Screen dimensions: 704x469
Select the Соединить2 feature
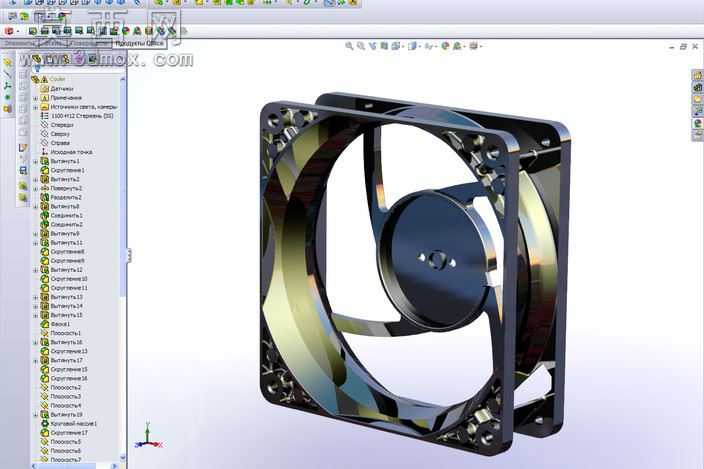point(62,224)
